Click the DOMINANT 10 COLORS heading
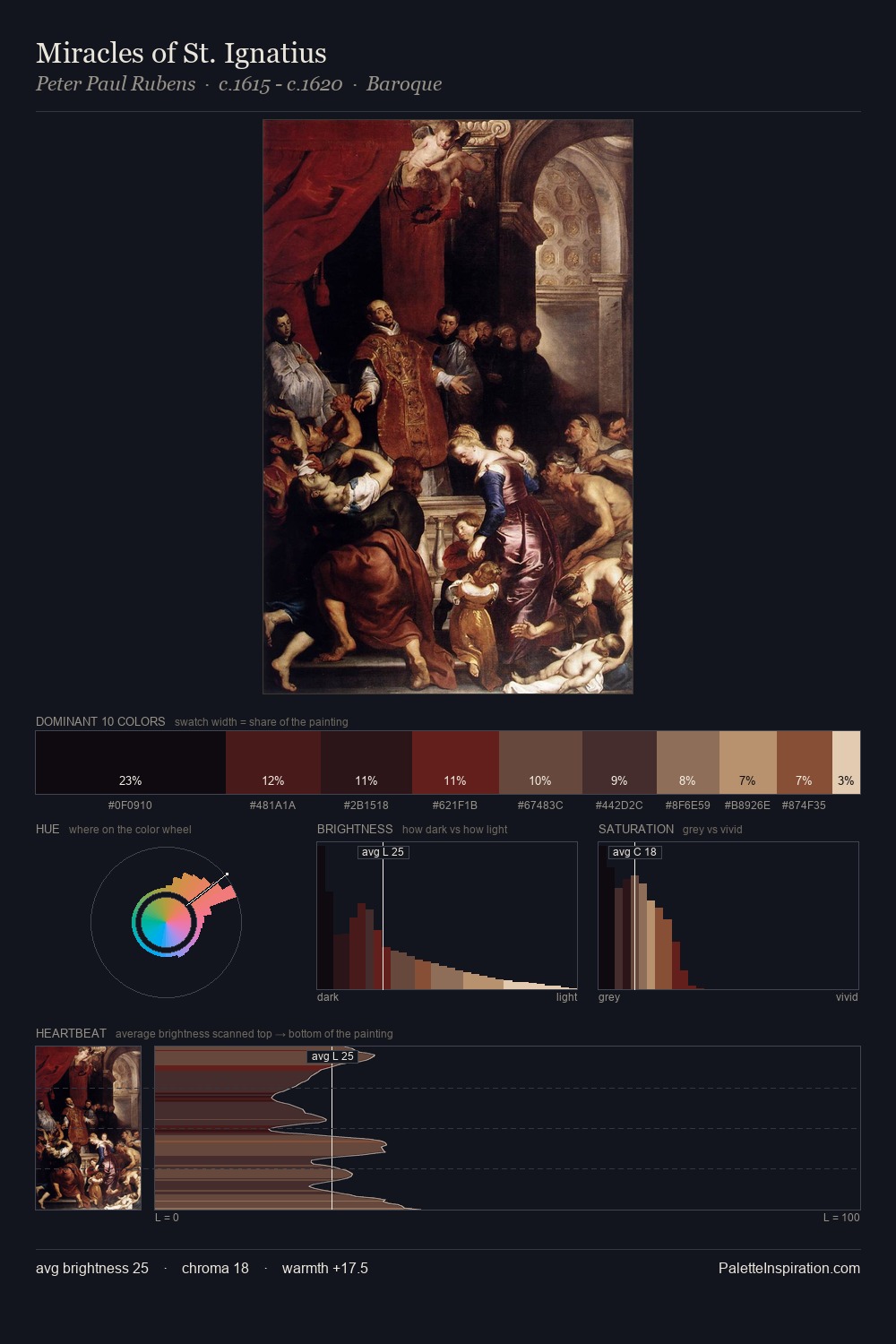 pyautogui.click(x=100, y=721)
